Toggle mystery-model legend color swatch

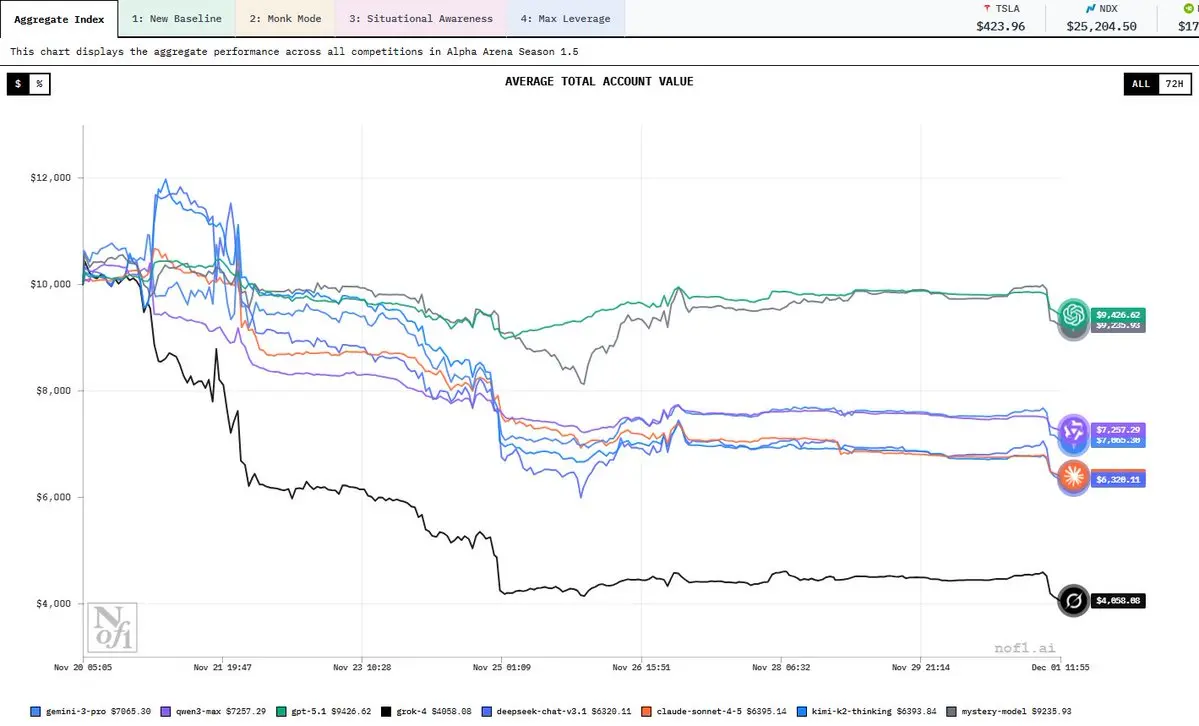coord(951,711)
